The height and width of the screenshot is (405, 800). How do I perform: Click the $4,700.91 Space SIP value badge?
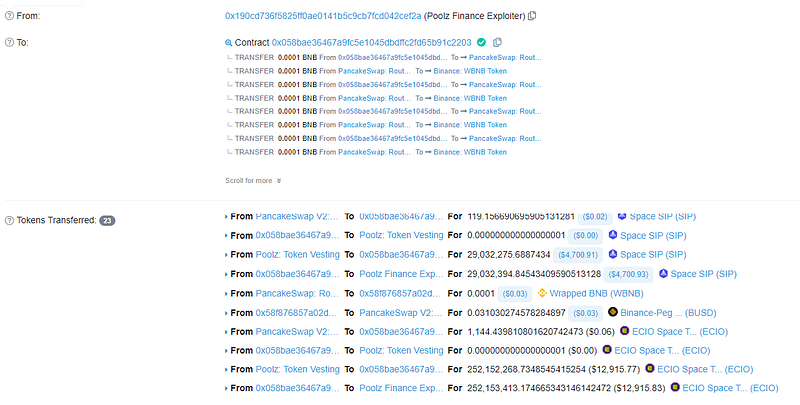580,255
